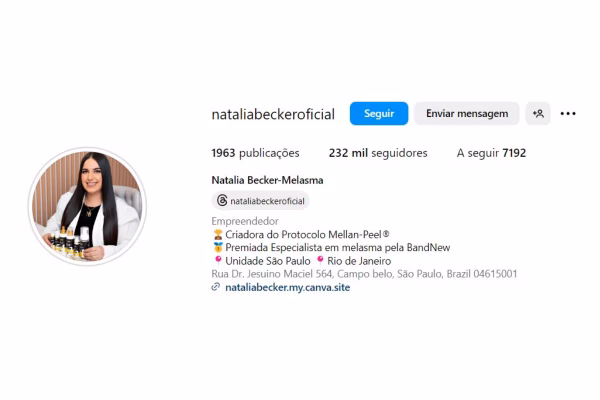Open nataliabecker.my.canva.site link
Image resolution: width=600 pixels, height=400 pixels.
tap(287, 287)
